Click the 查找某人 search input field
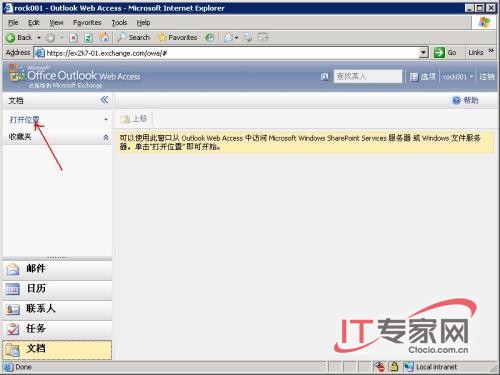Viewport: 500px width, 375px height. tap(368, 76)
